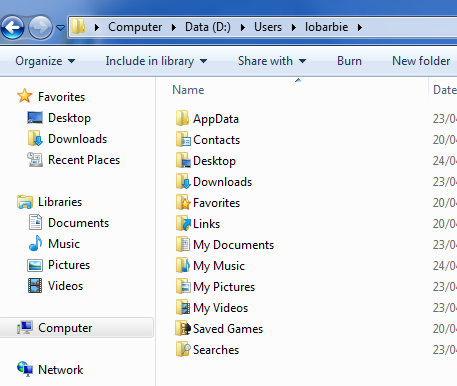The image size is (457, 386).
Task: Open the Music library in the sidebar
Action: coord(64,244)
